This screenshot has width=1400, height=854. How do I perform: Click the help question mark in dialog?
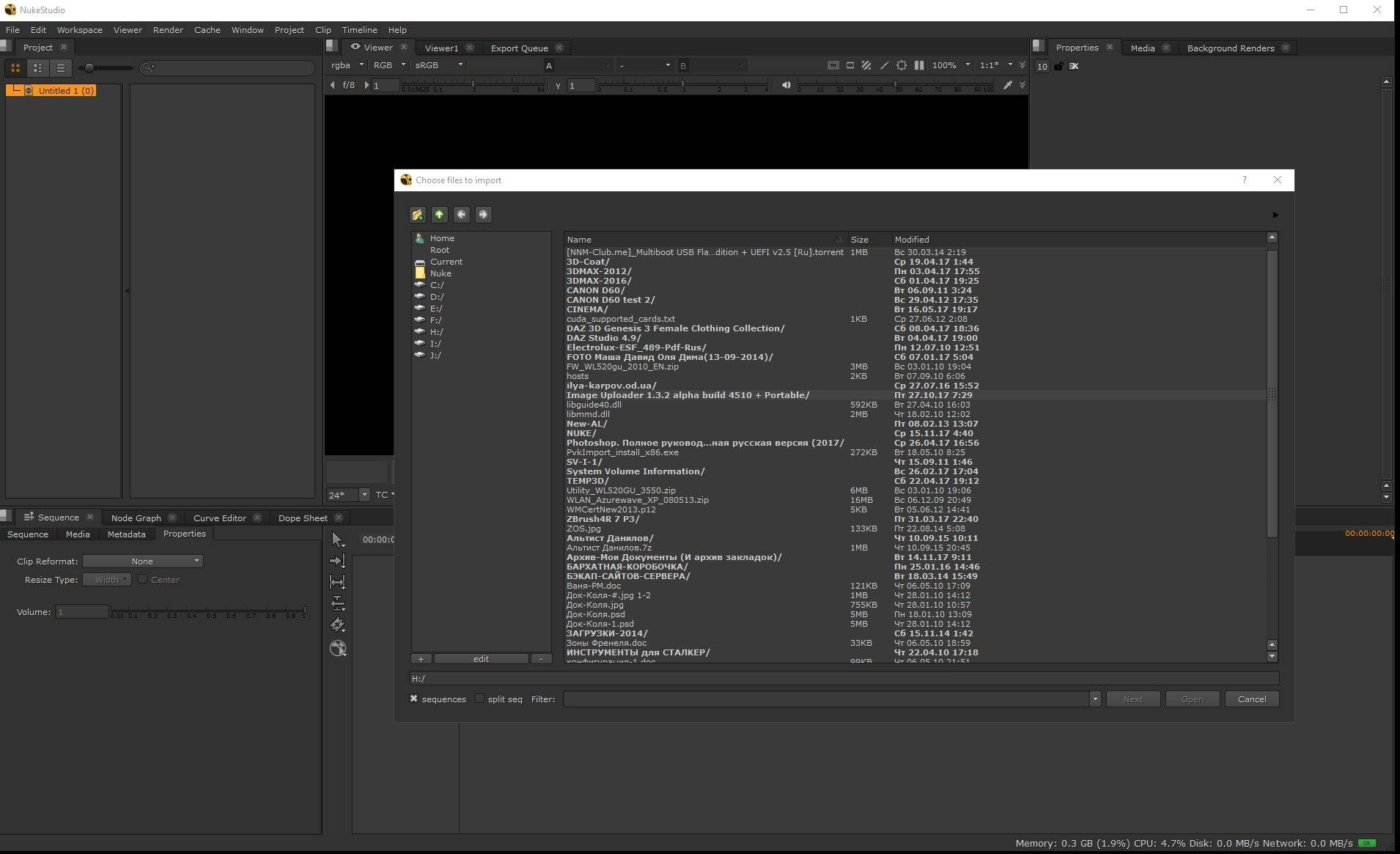point(1244,180)
